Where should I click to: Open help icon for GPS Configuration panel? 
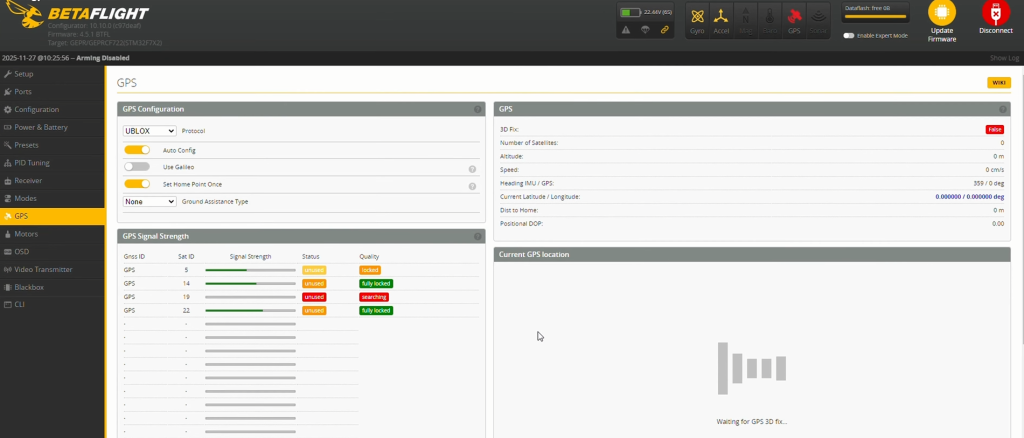(478, 109)
